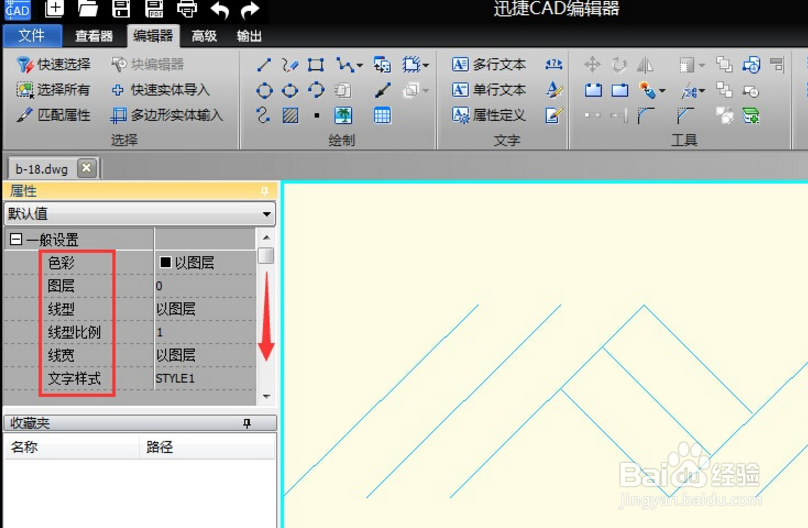Click 多边形实体输入 button
Screen dimensions: 808x528
tap(167, 115)
